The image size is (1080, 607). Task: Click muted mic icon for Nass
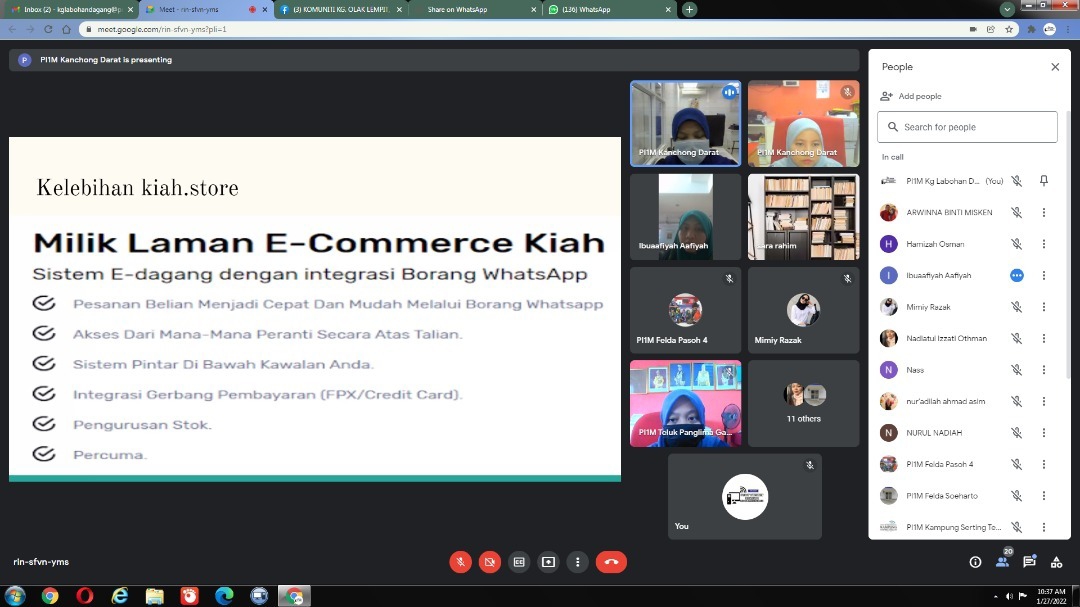(1017, 370)
